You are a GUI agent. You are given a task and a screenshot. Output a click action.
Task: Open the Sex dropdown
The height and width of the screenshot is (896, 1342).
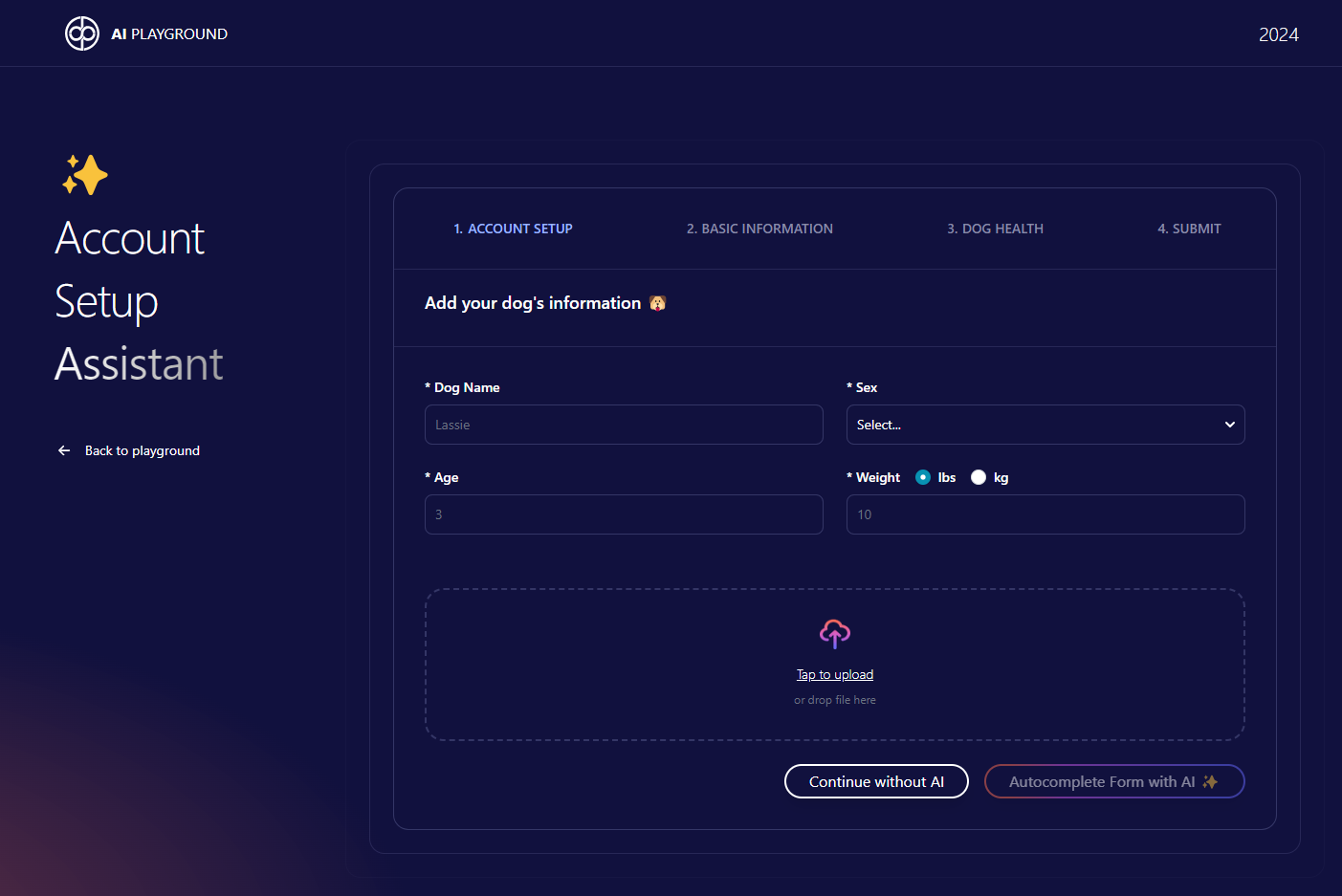click(1045, 425)
